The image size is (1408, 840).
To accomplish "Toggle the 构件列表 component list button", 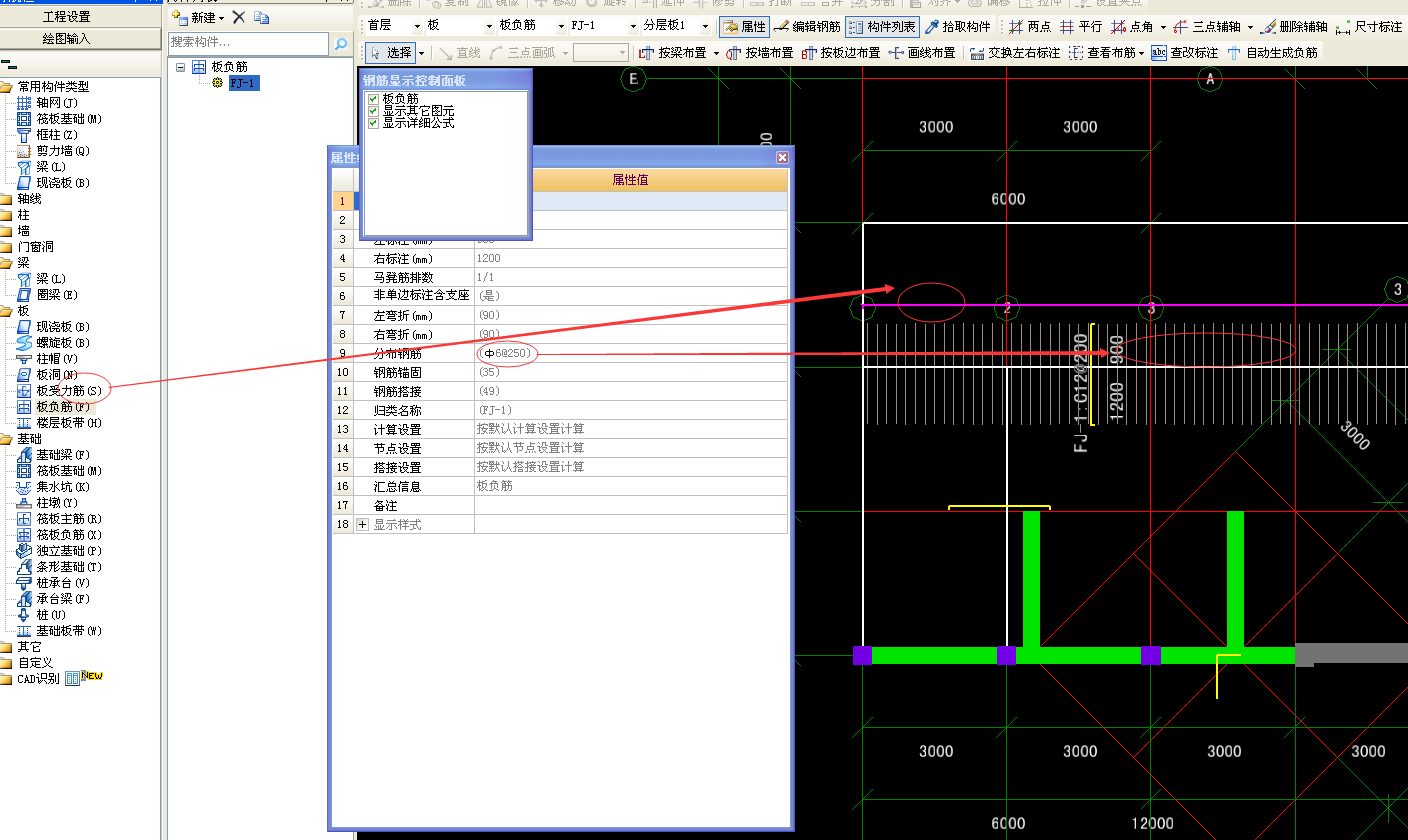I will point(882,27).
